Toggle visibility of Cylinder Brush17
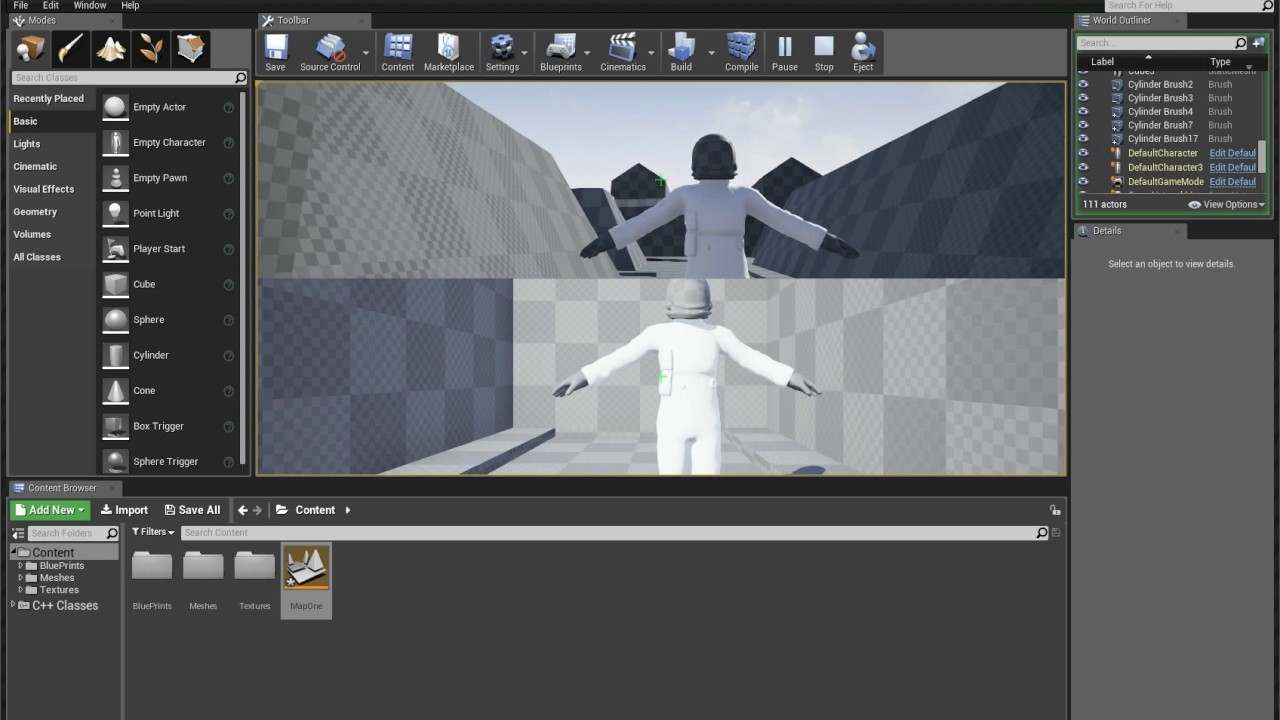 pos(1082,139)
